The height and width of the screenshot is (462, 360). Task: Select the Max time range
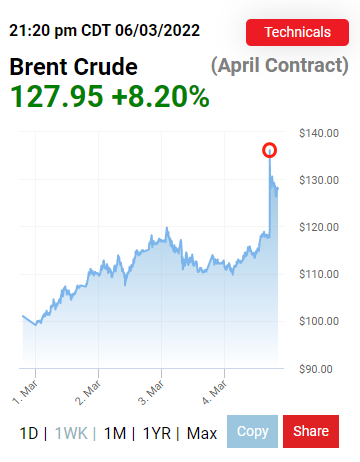tap(202, 433)
